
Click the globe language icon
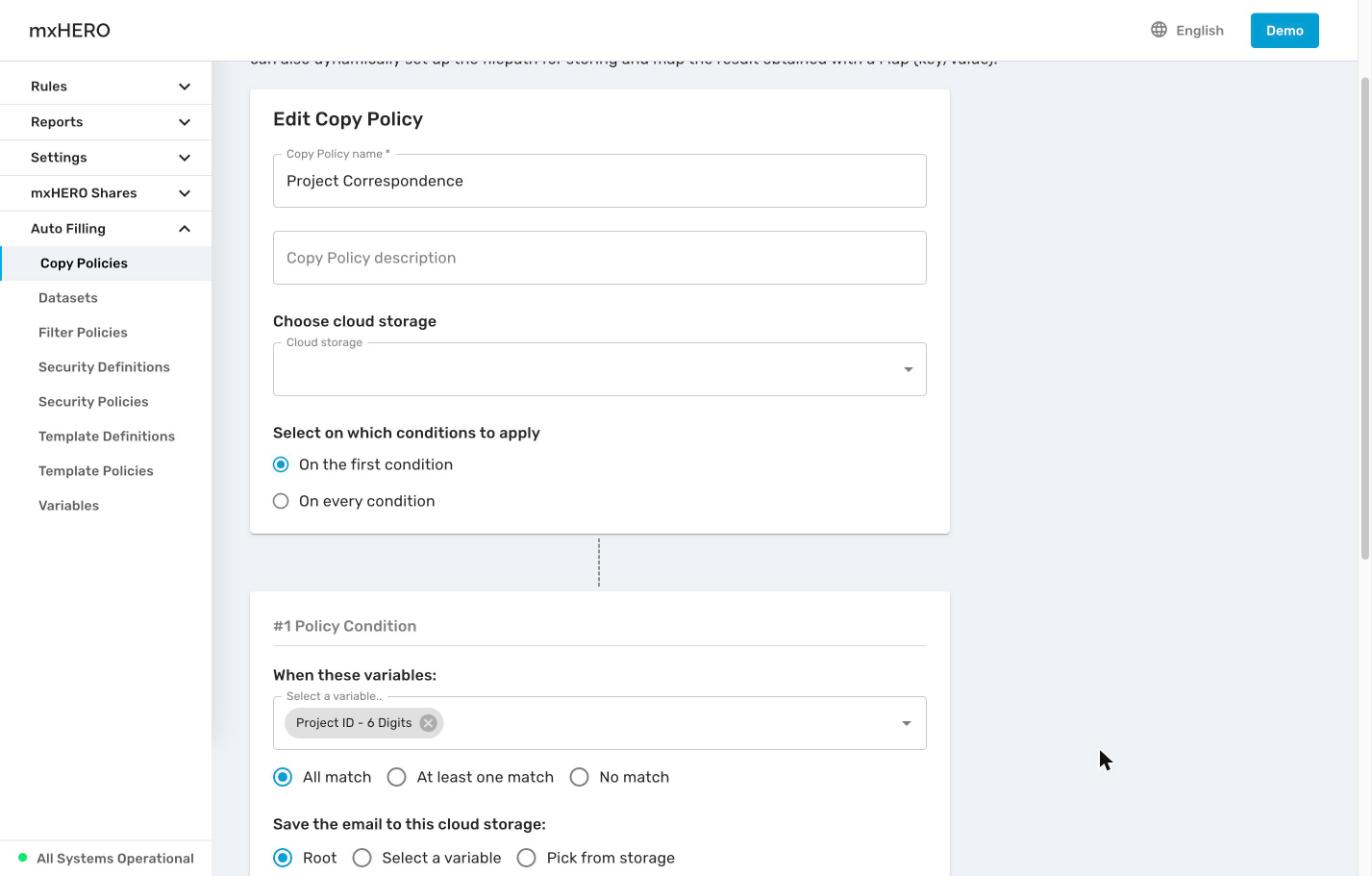coord(1159,30)
